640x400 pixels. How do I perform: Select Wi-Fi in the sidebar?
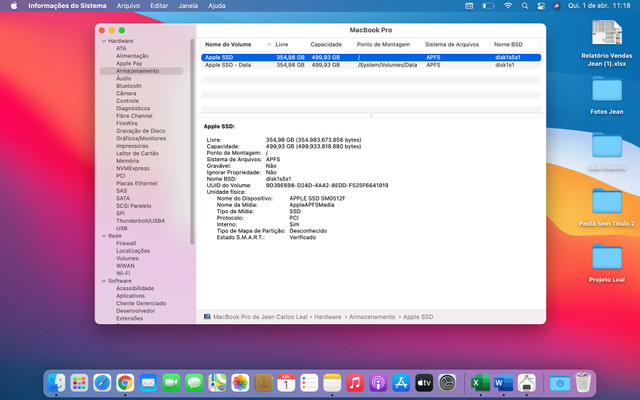(x=123, y=273)
